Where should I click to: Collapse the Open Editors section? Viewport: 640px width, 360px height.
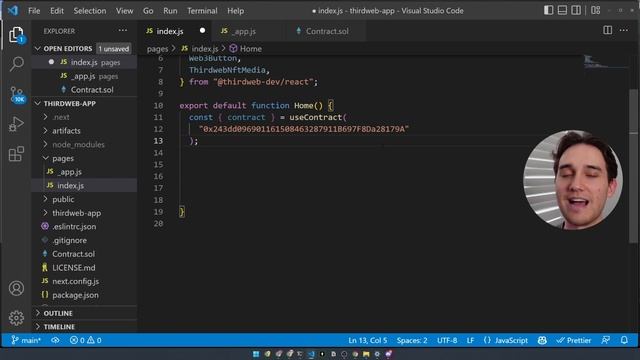point(38,49)
